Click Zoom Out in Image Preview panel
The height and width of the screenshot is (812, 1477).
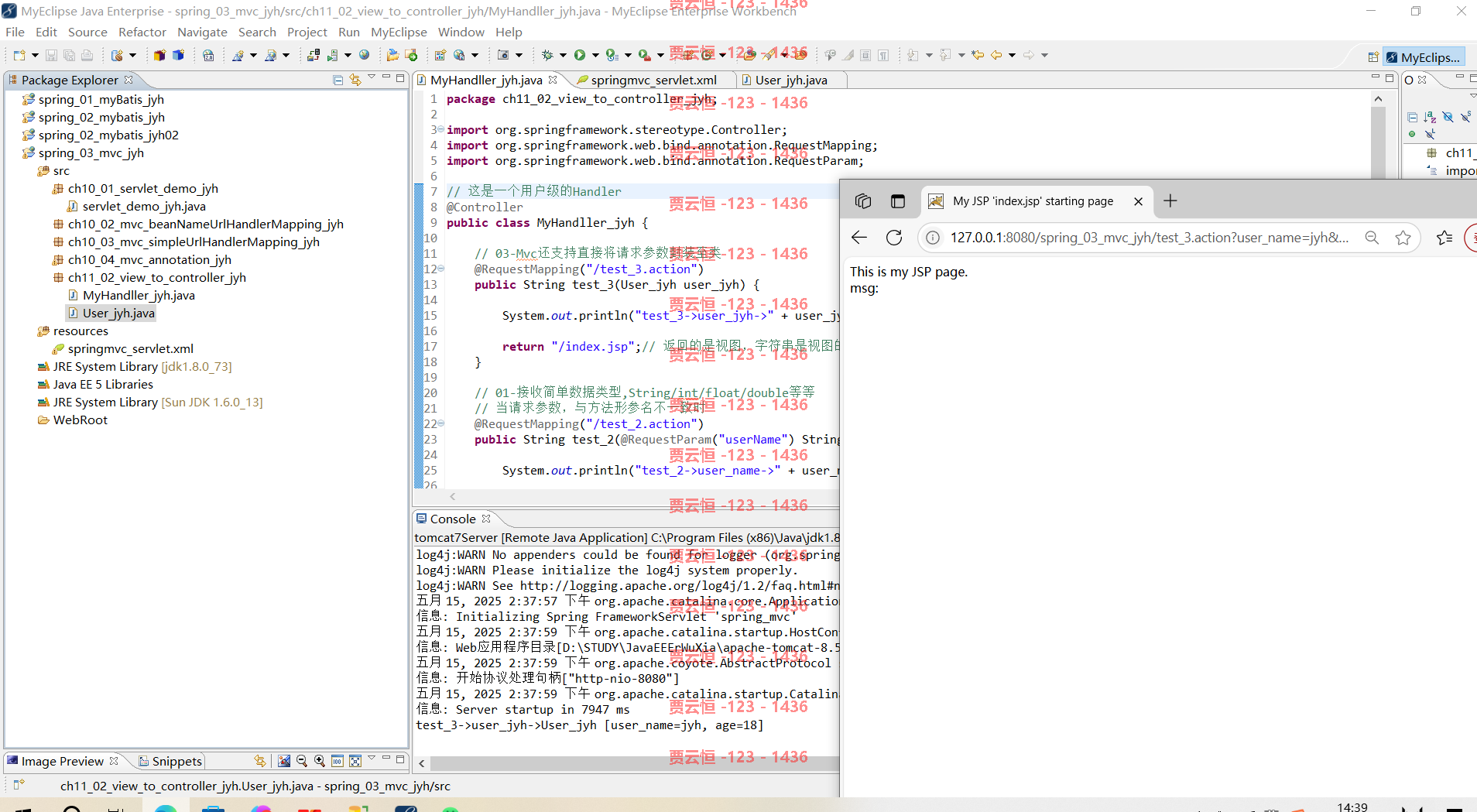pyautogui.click(x=302, y=761)
